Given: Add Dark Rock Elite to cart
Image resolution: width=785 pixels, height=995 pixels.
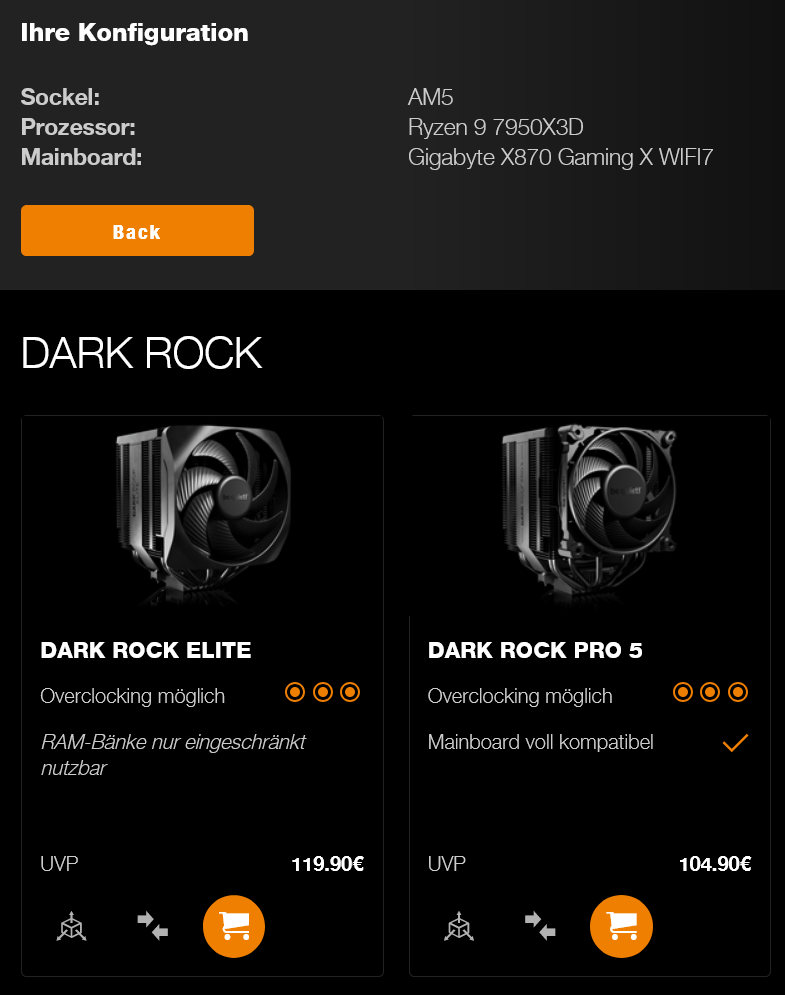Looking at the screenshot, I should pyautogui.click(x=234, y=926).
